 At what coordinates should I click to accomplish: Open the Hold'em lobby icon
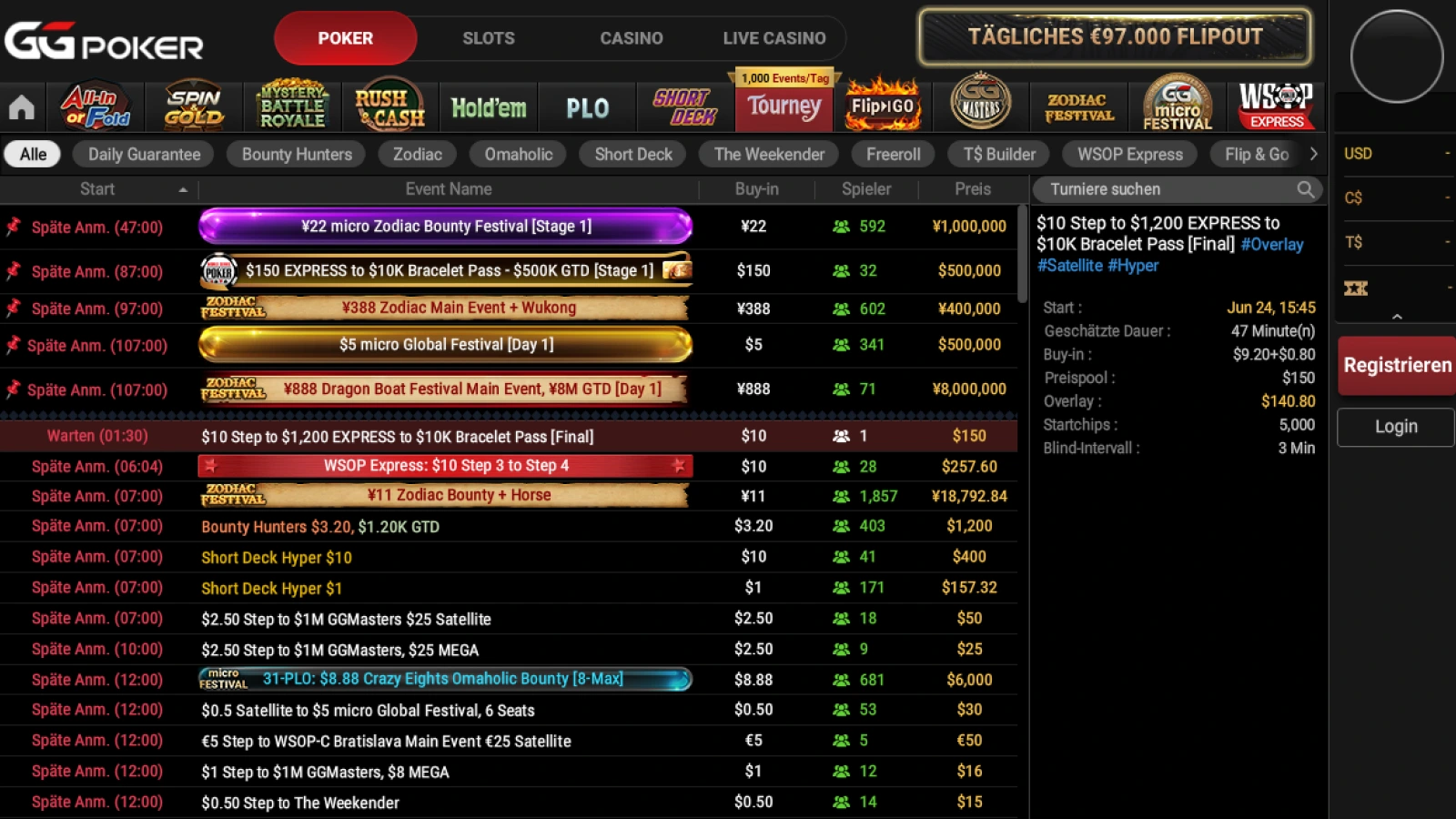(x=489, y=108)
